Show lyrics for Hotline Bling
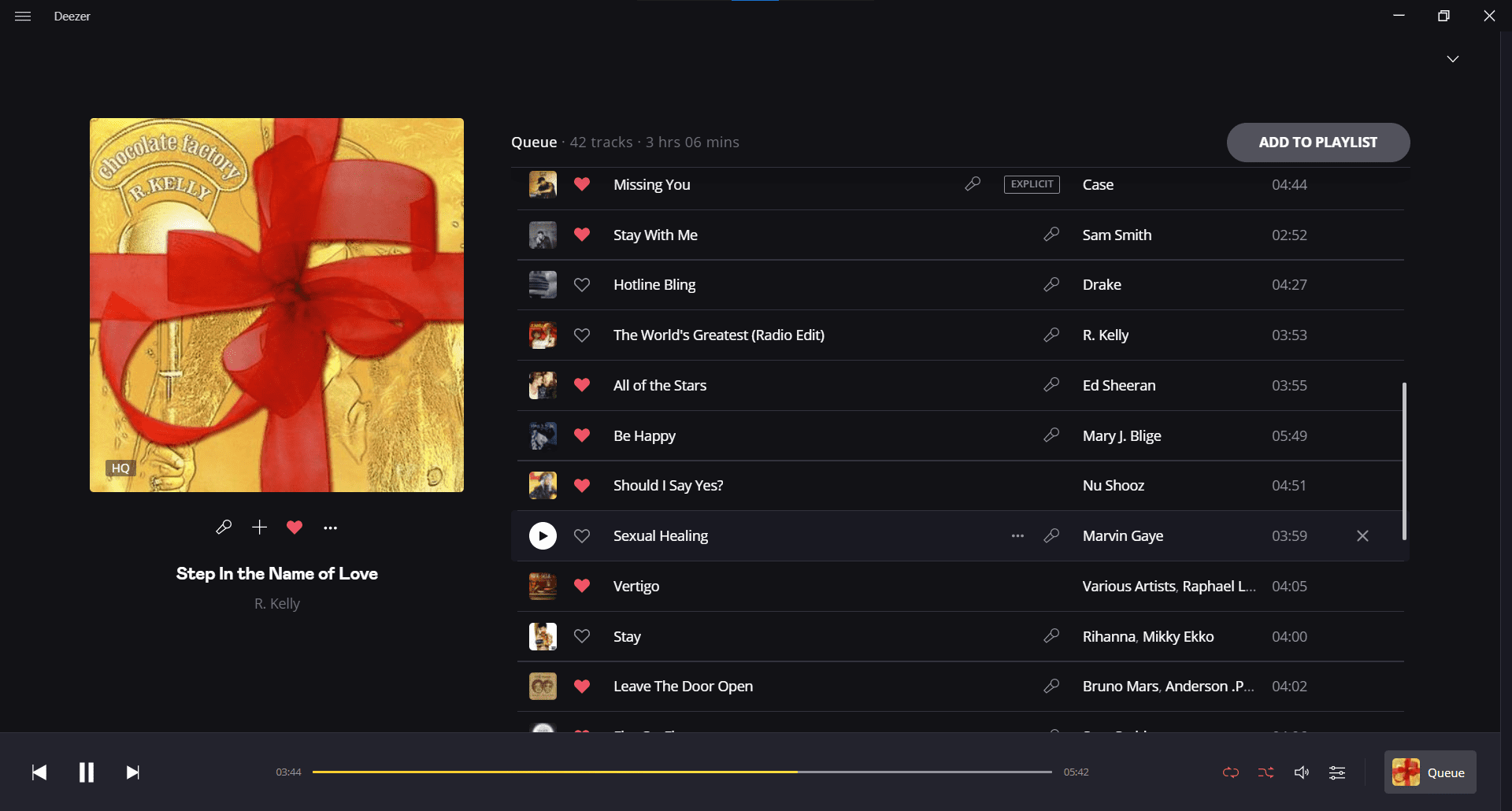Image resolution: width=1512 pixels, height=811 pixels. tap(1051, 284)
